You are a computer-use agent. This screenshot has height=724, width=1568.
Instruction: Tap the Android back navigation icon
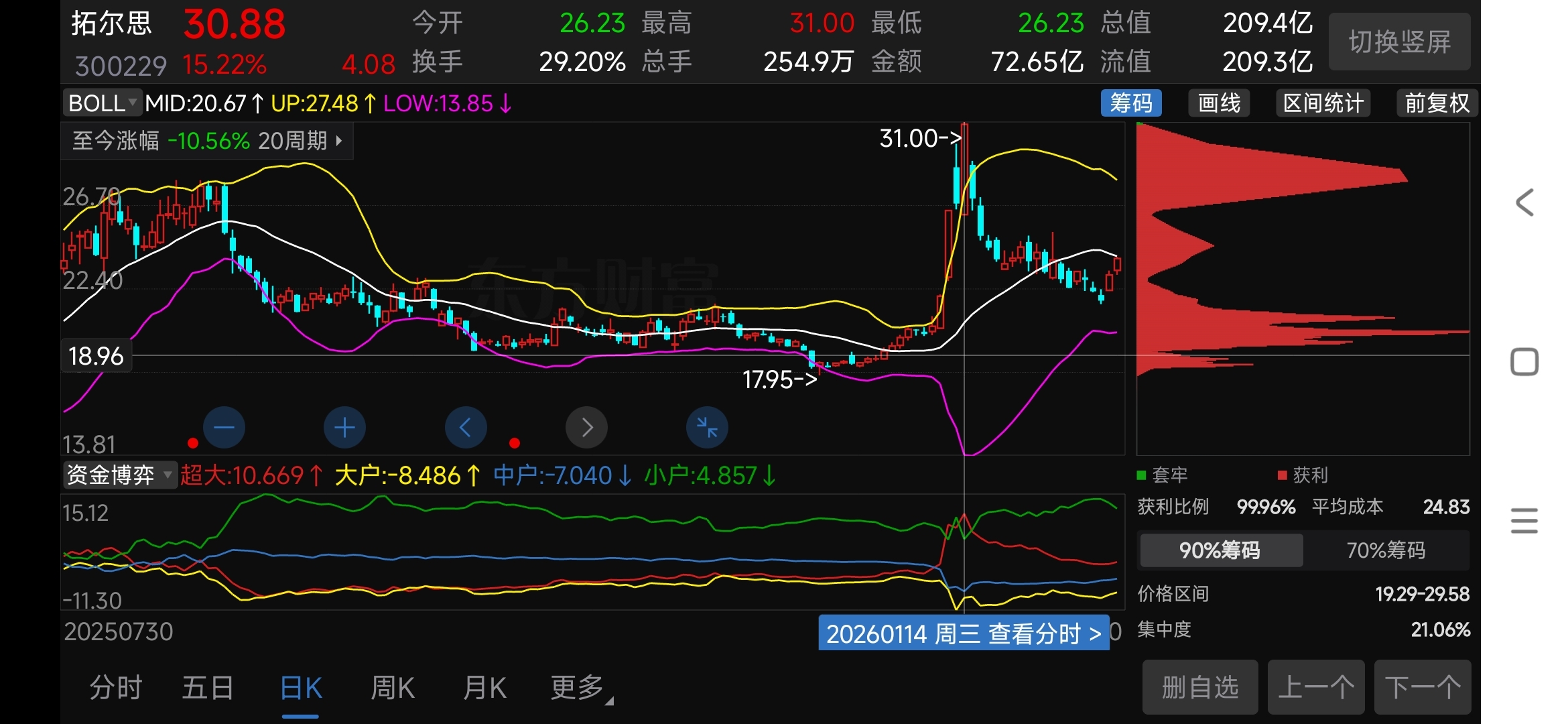(1524, 202)
